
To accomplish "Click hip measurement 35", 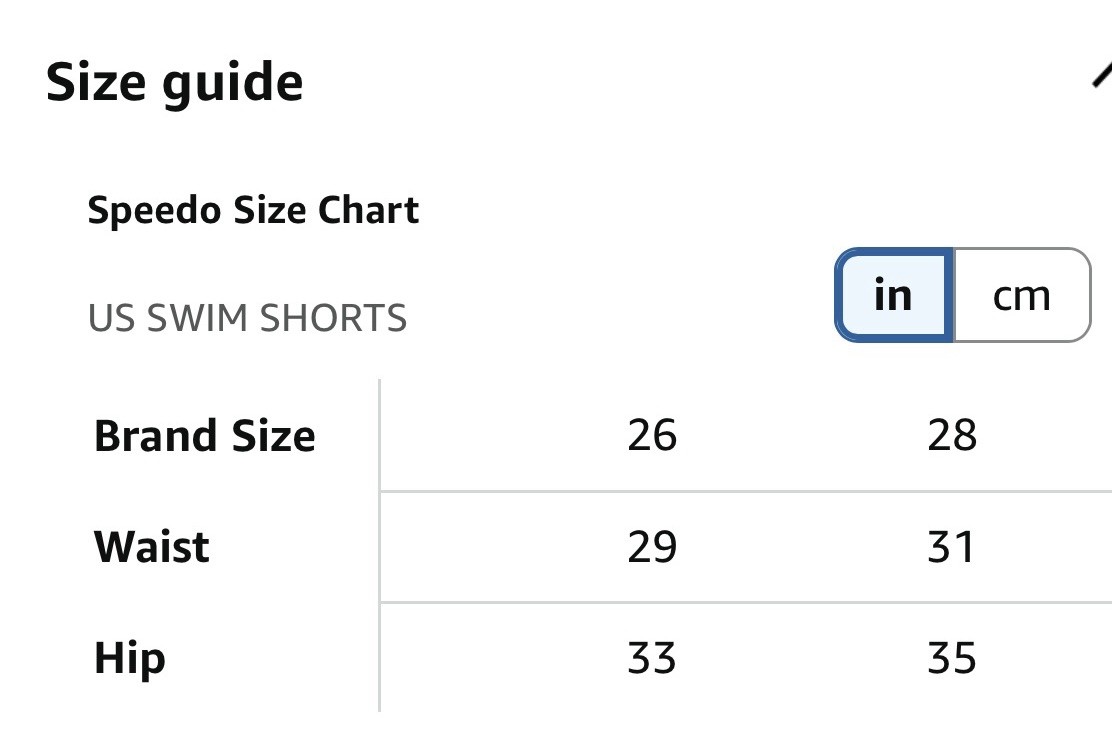I will [951, 659].
